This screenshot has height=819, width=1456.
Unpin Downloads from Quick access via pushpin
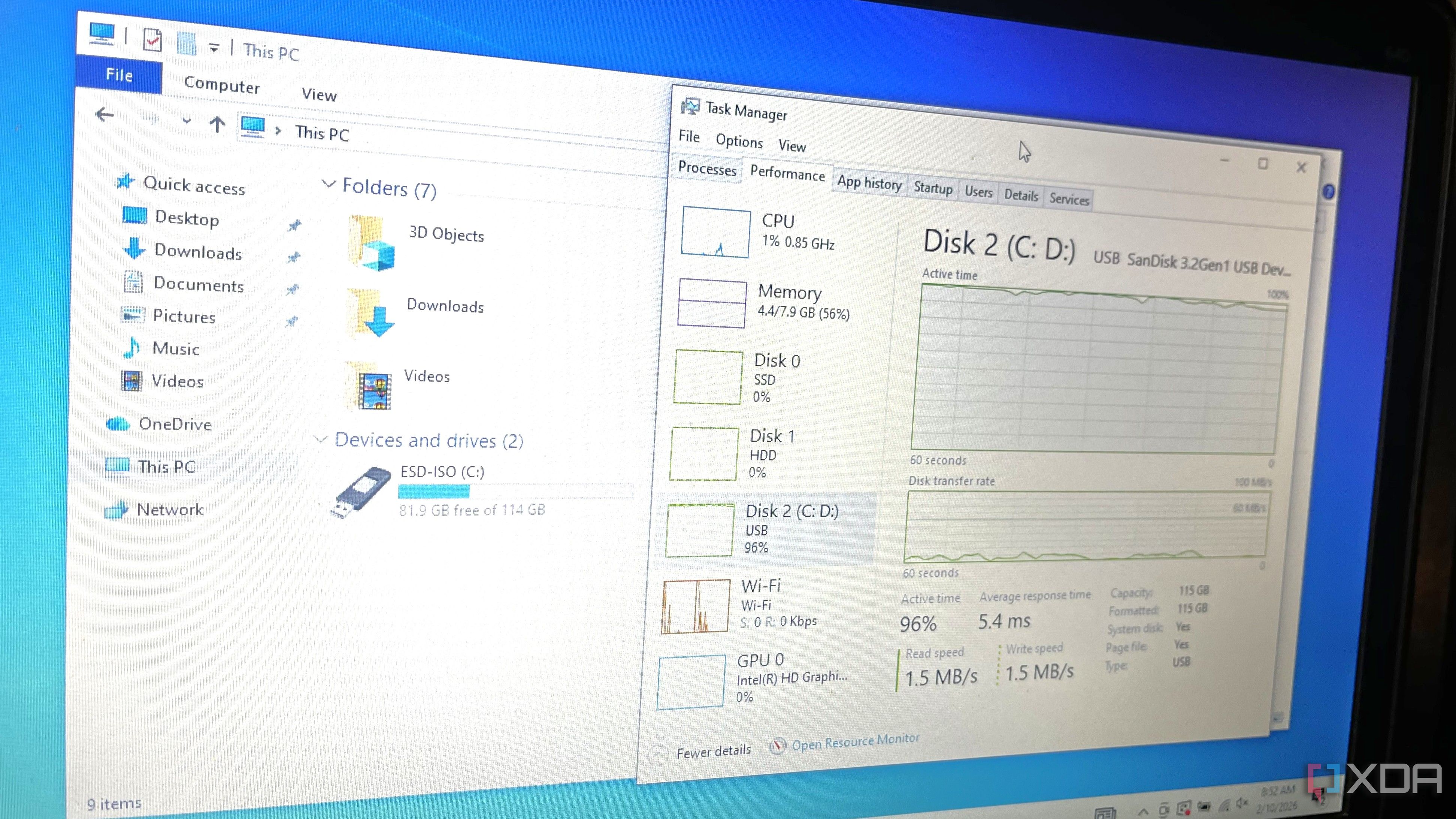point(293,257)
